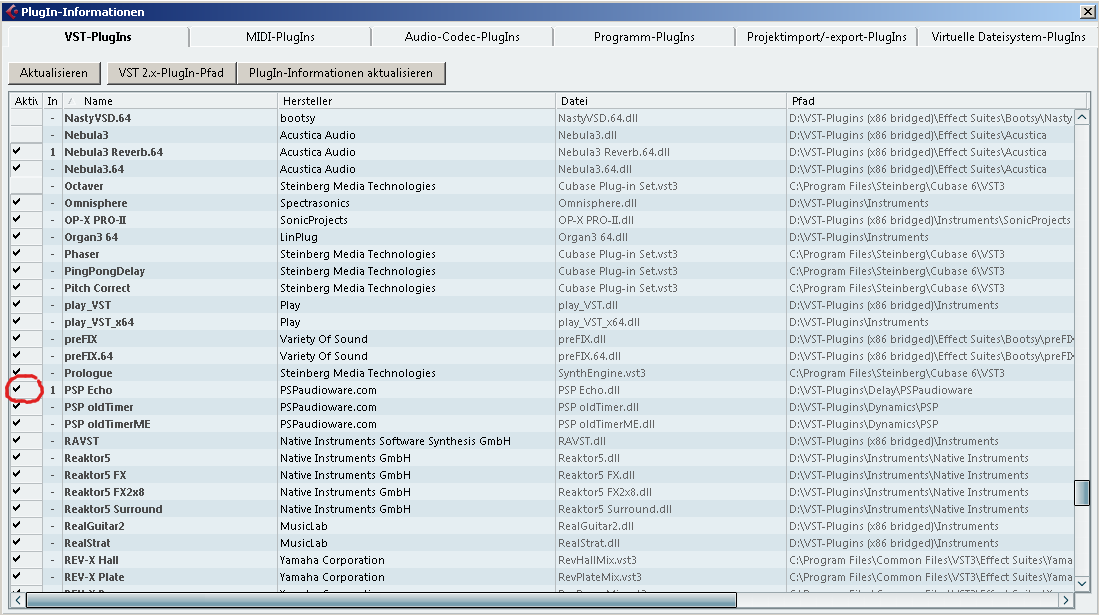Click the bootsy manufacturer cell

point(298,118)
